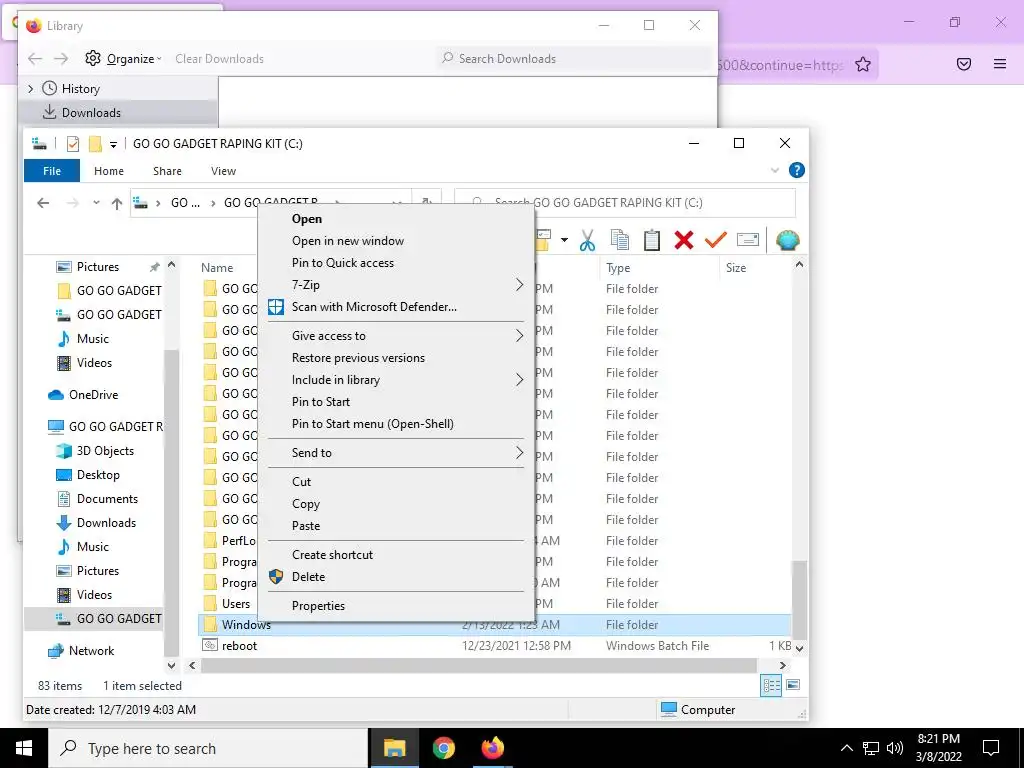
Task: Choose Open in the context menu
Action: click(x=396, y=219)
